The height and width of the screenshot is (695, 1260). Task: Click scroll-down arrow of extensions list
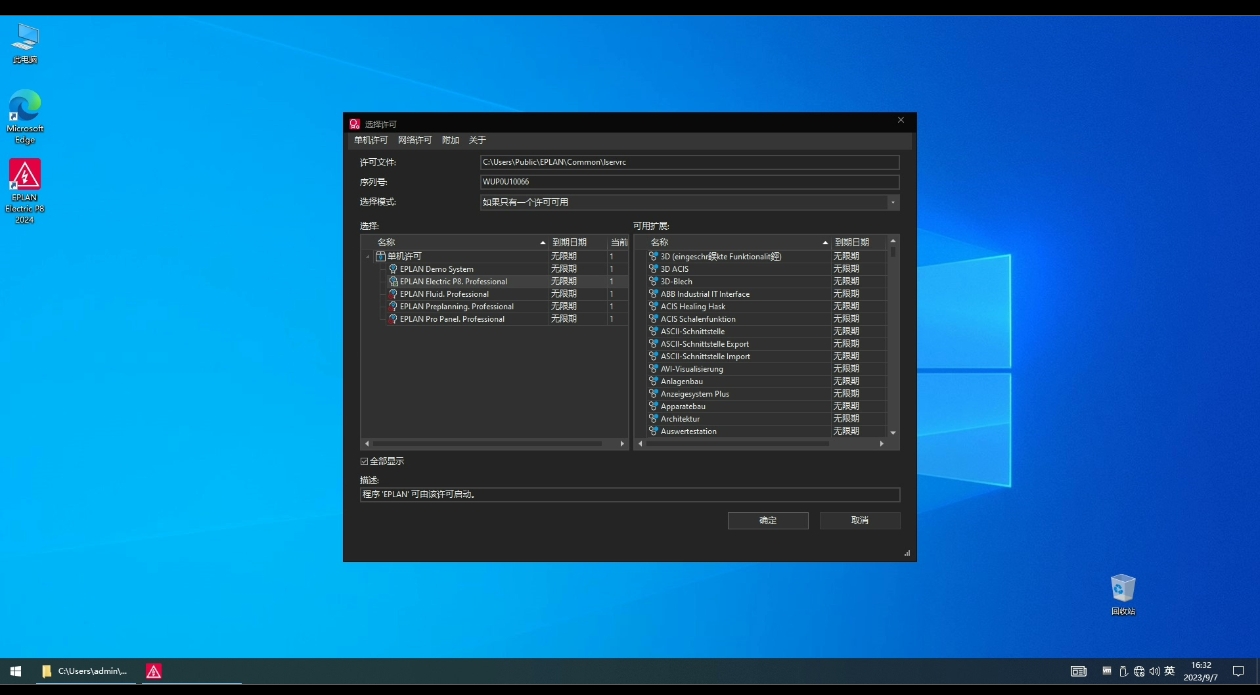(x=893, y=432)
